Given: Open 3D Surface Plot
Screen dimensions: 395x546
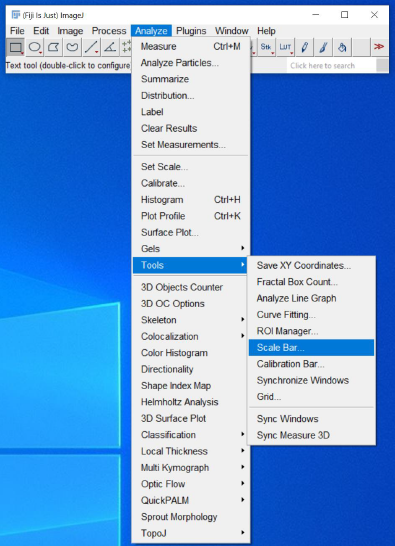Looking at the screenshot, I should coord(191,418).
